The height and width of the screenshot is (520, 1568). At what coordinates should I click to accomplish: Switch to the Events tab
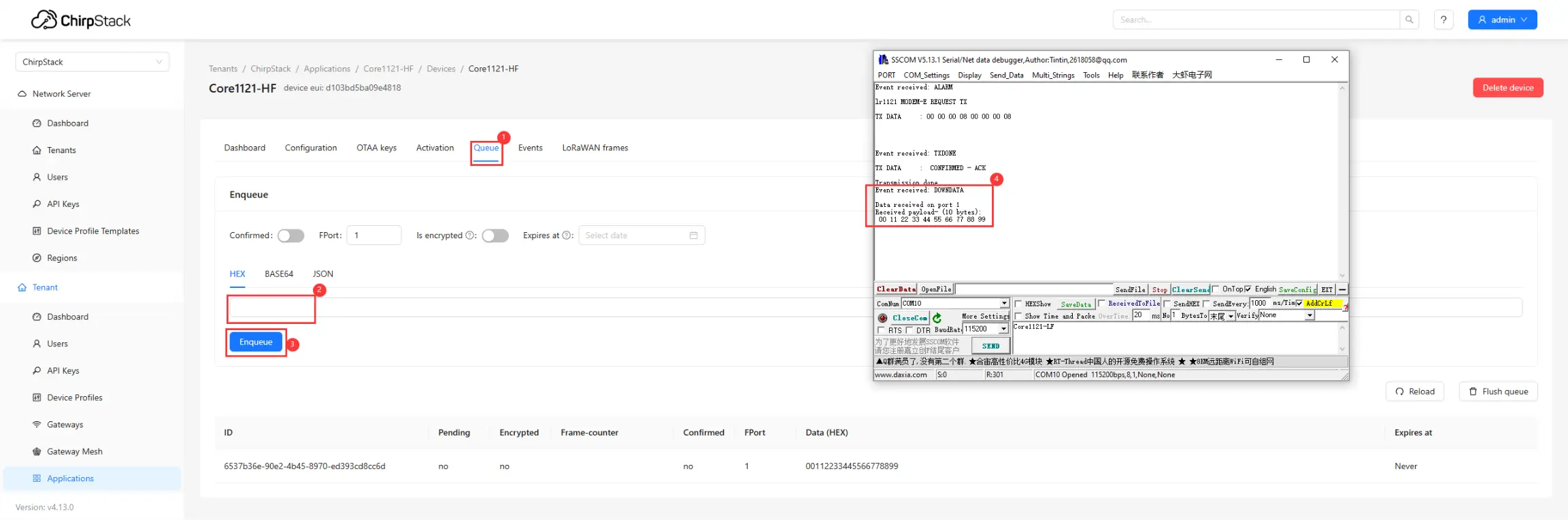click(530, 148)
